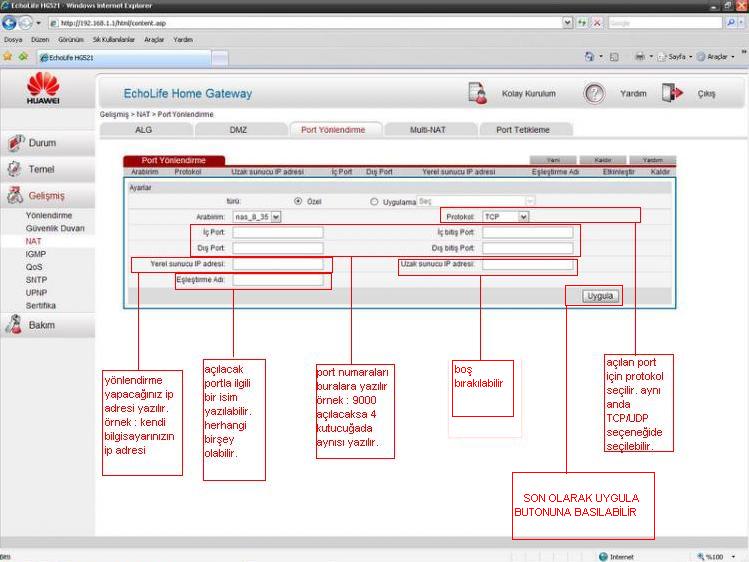Click the Durum sidebar icon
Image resolution: width=749 pixels, height=562 pixels.
(15, 143)
